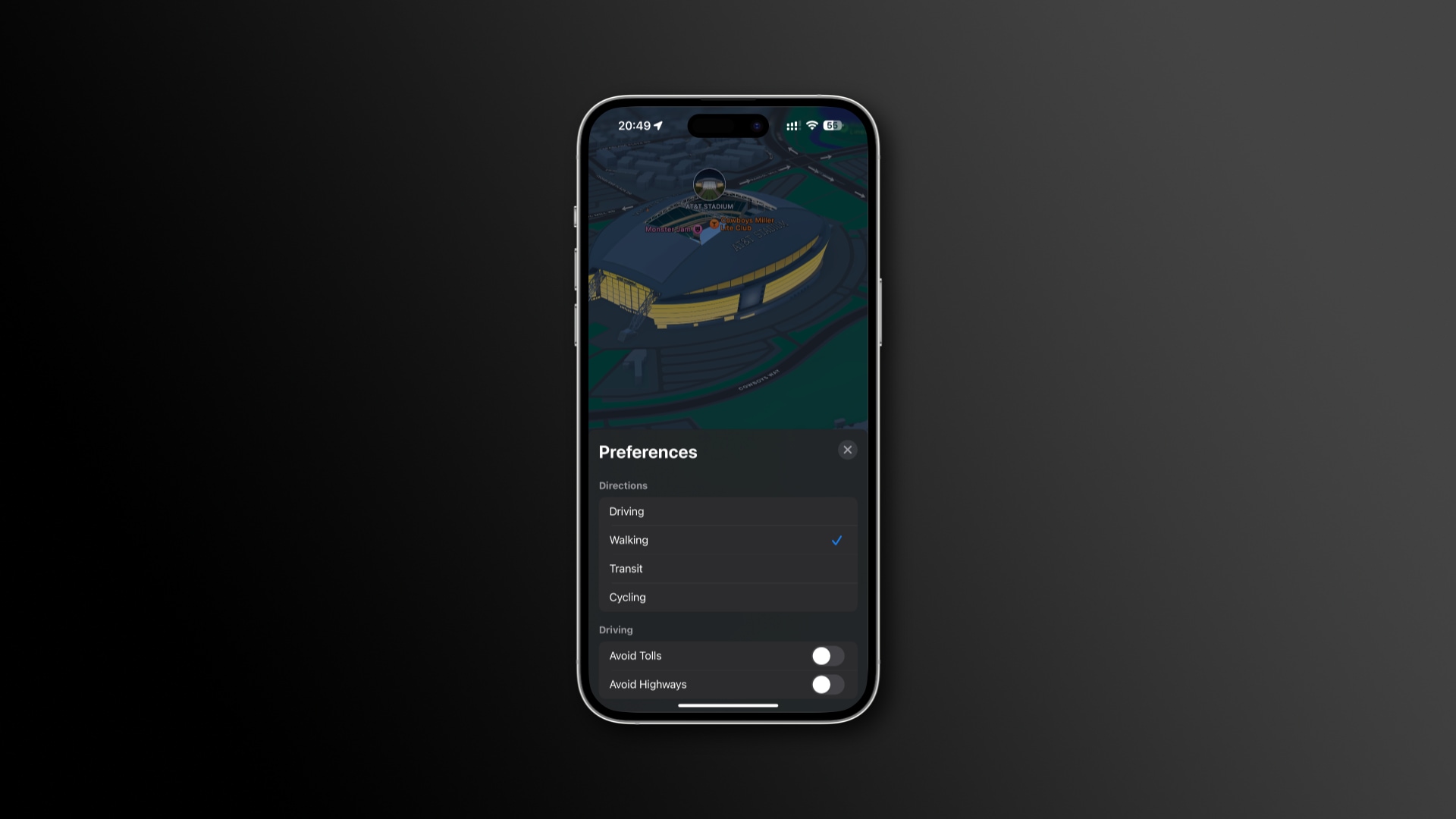Viewport: 1456px width, 819px height.
Task: Close the Preferences panel
Action: coord(847,450)
